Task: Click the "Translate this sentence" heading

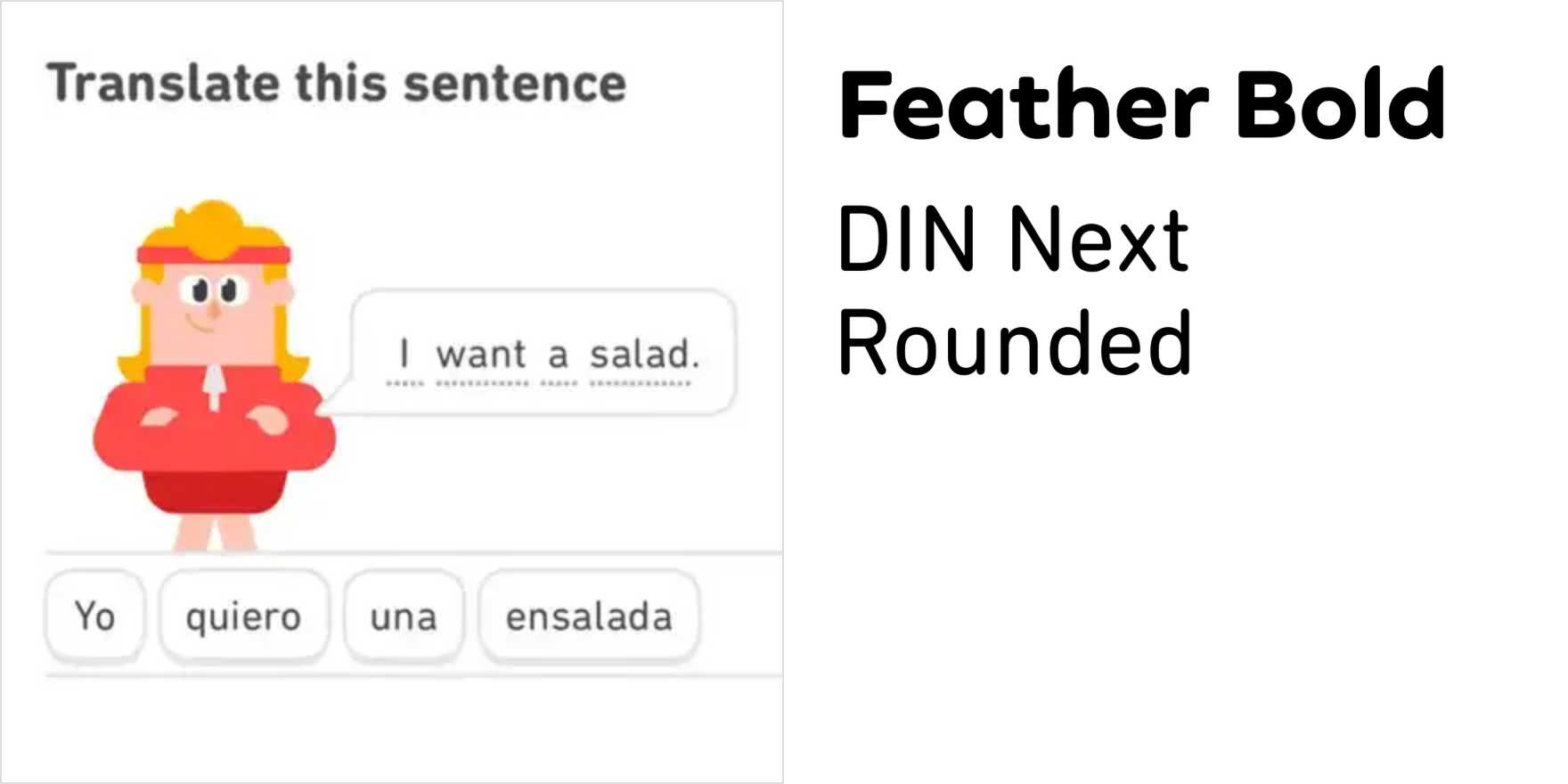Action: click(339, 83)
